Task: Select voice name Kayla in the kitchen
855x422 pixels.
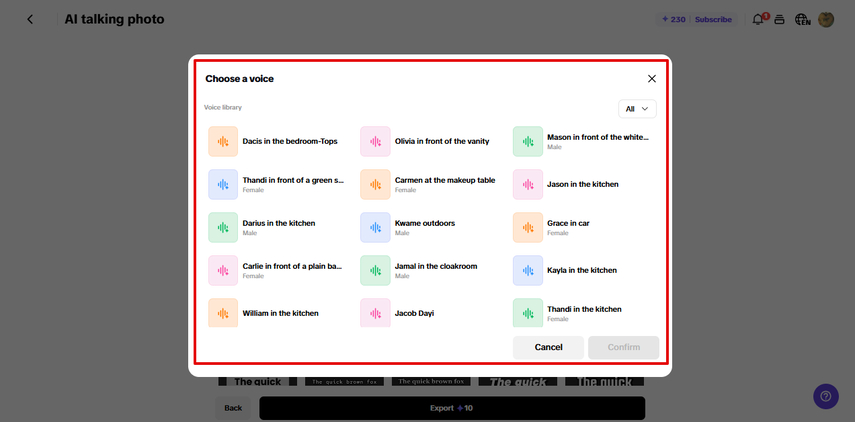Action: click(582, 270)
